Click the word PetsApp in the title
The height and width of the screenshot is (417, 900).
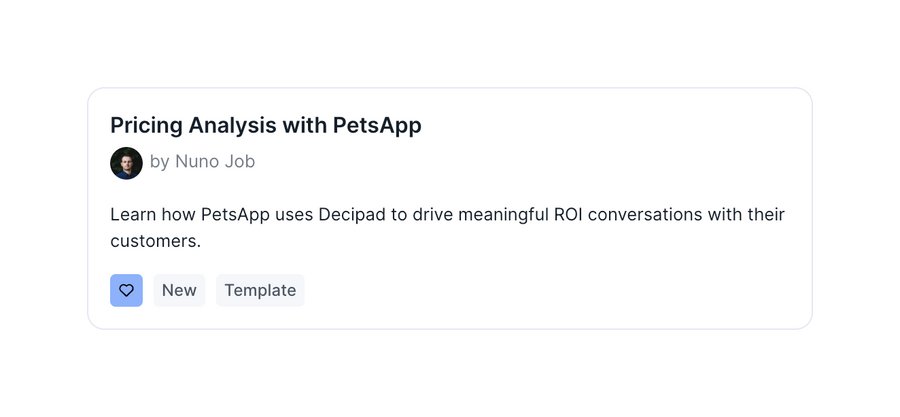click(377, 126)
